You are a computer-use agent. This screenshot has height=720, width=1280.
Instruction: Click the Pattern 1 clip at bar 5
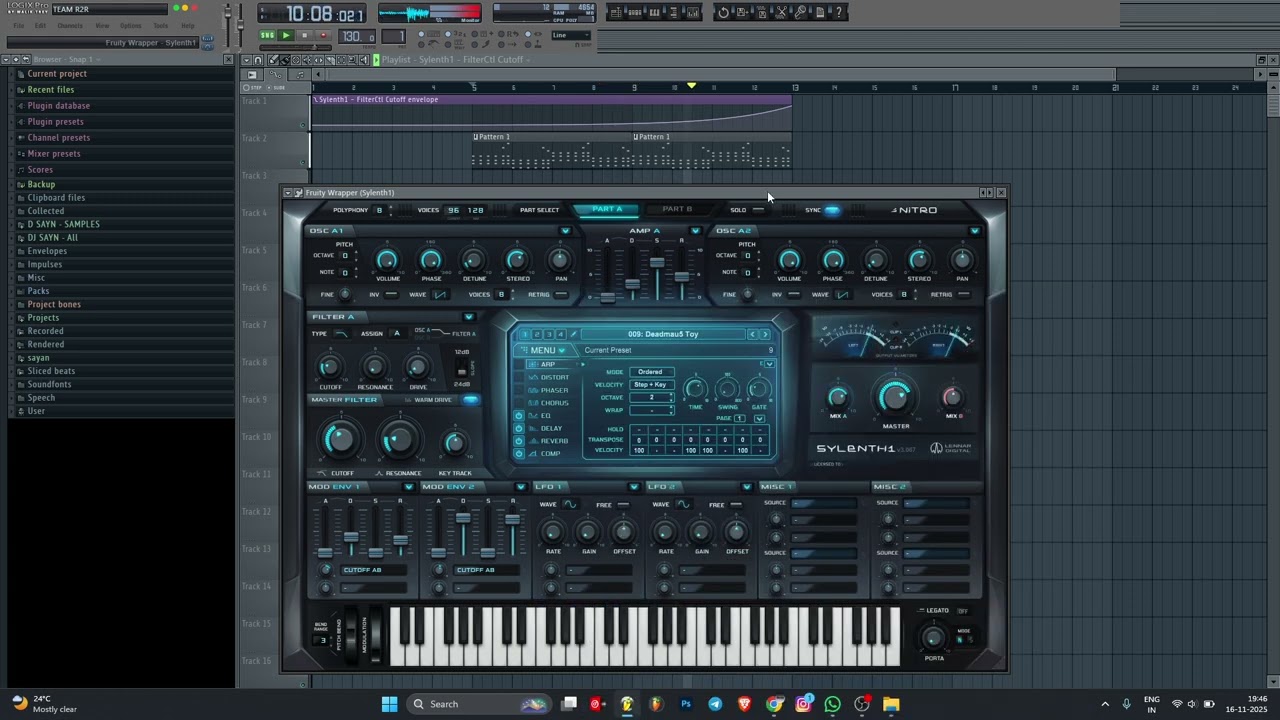pos(553,152)
